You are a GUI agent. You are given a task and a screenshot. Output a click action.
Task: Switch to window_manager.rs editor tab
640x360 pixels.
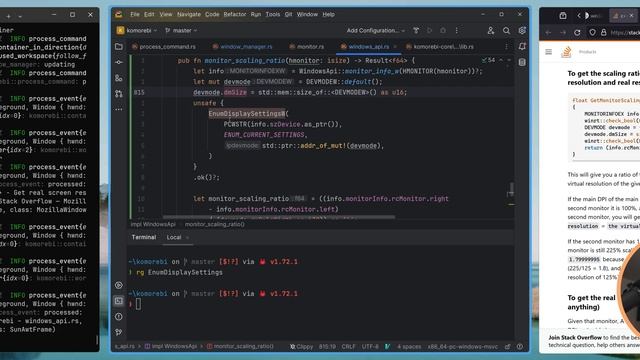point(242,47)
